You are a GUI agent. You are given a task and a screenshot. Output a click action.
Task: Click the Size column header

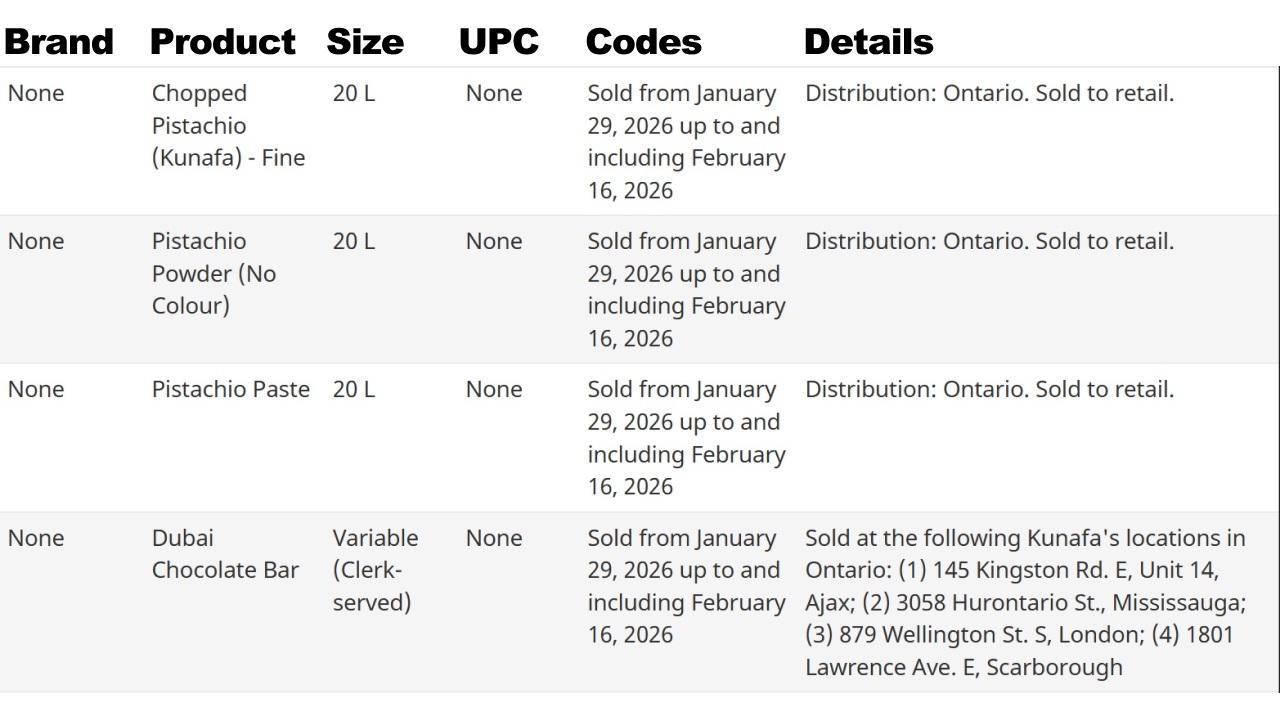[x=365, y=42]
